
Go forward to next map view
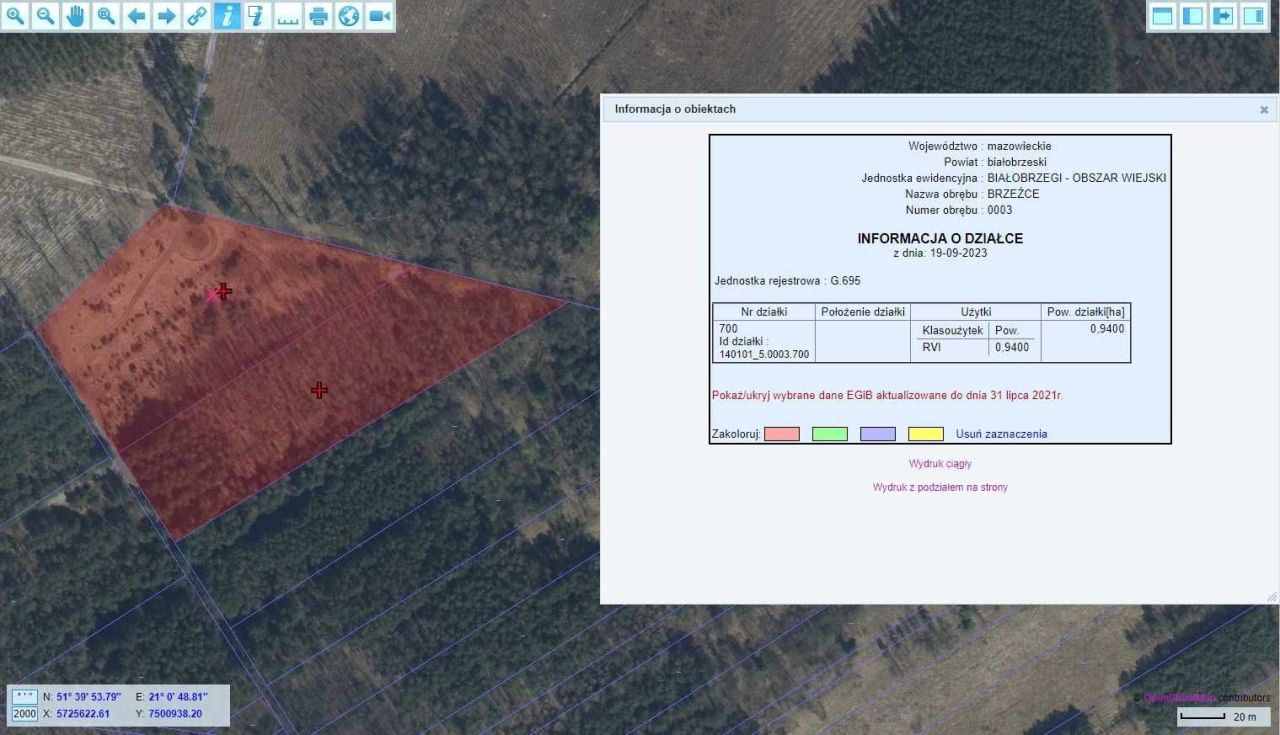tap(167, 16)
